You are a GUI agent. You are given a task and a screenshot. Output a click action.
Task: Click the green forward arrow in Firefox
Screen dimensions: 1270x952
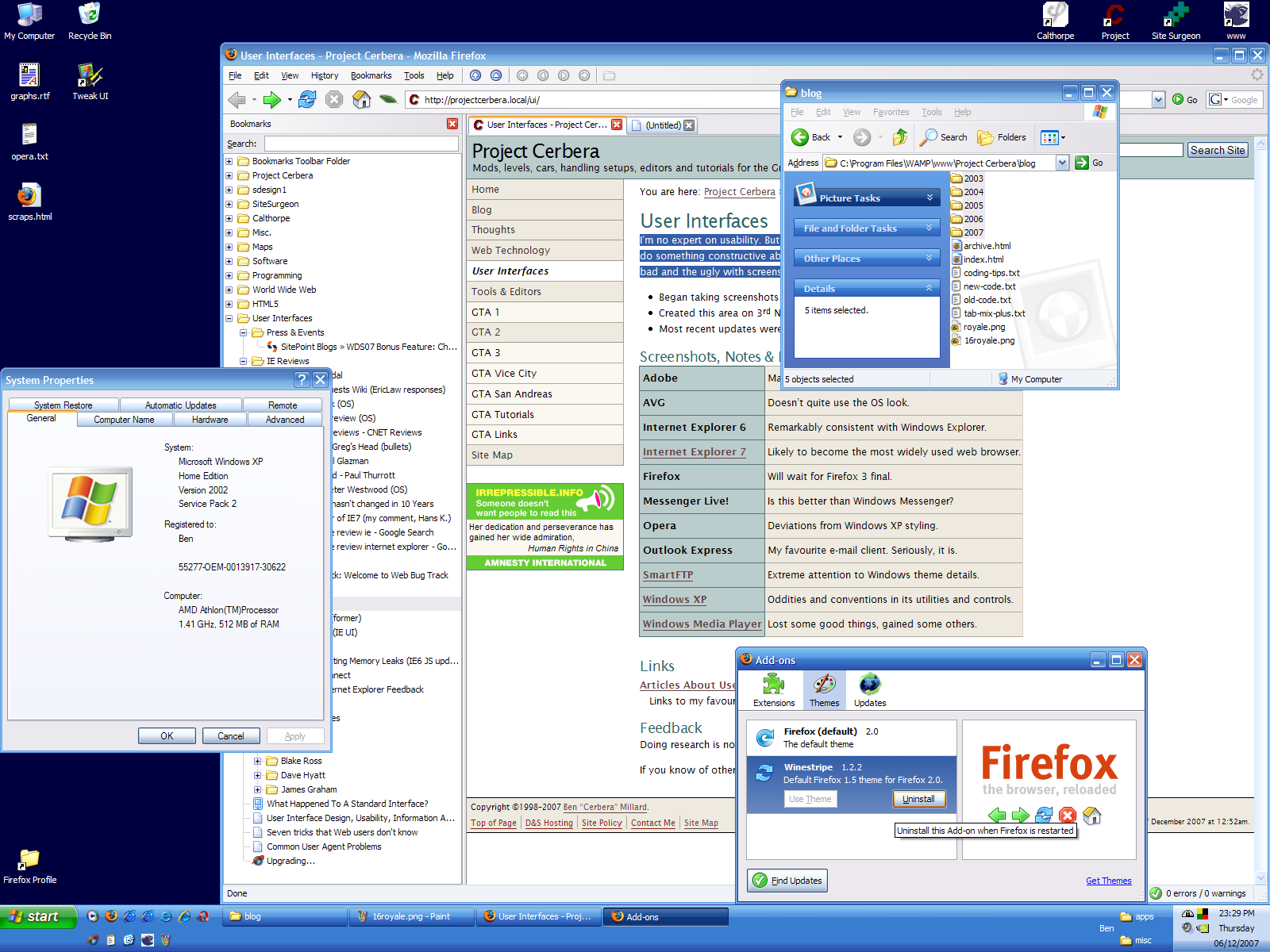click(x=272, y=99)
